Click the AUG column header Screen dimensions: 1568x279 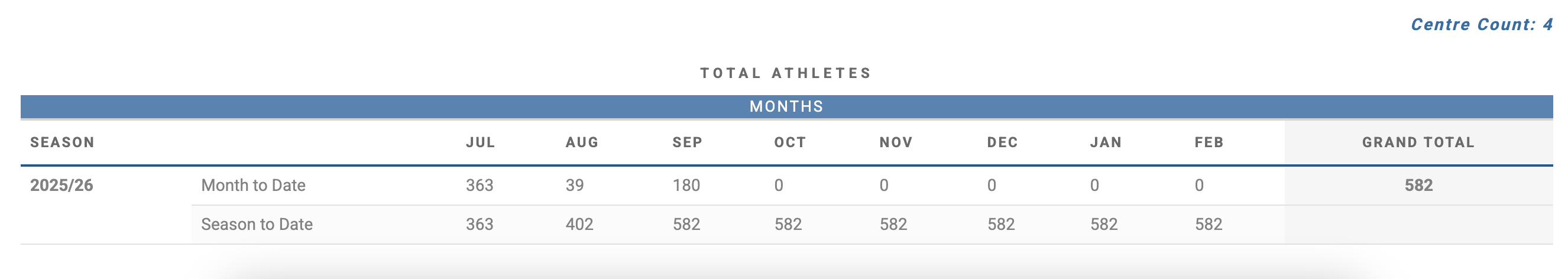point(582,142)
